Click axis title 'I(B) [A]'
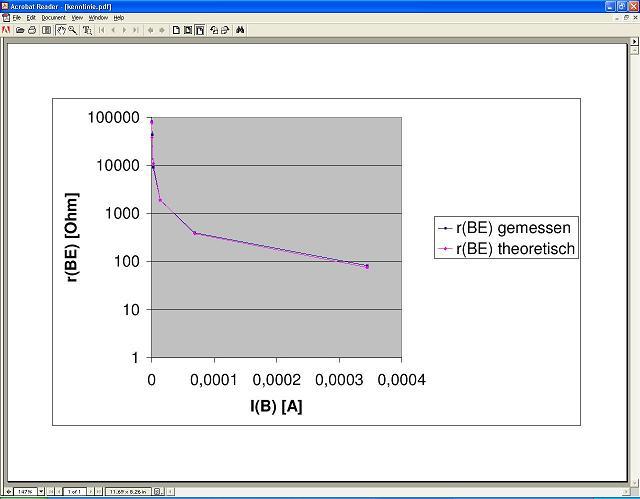This screenshot has width=640, height=499. [276, 406]
